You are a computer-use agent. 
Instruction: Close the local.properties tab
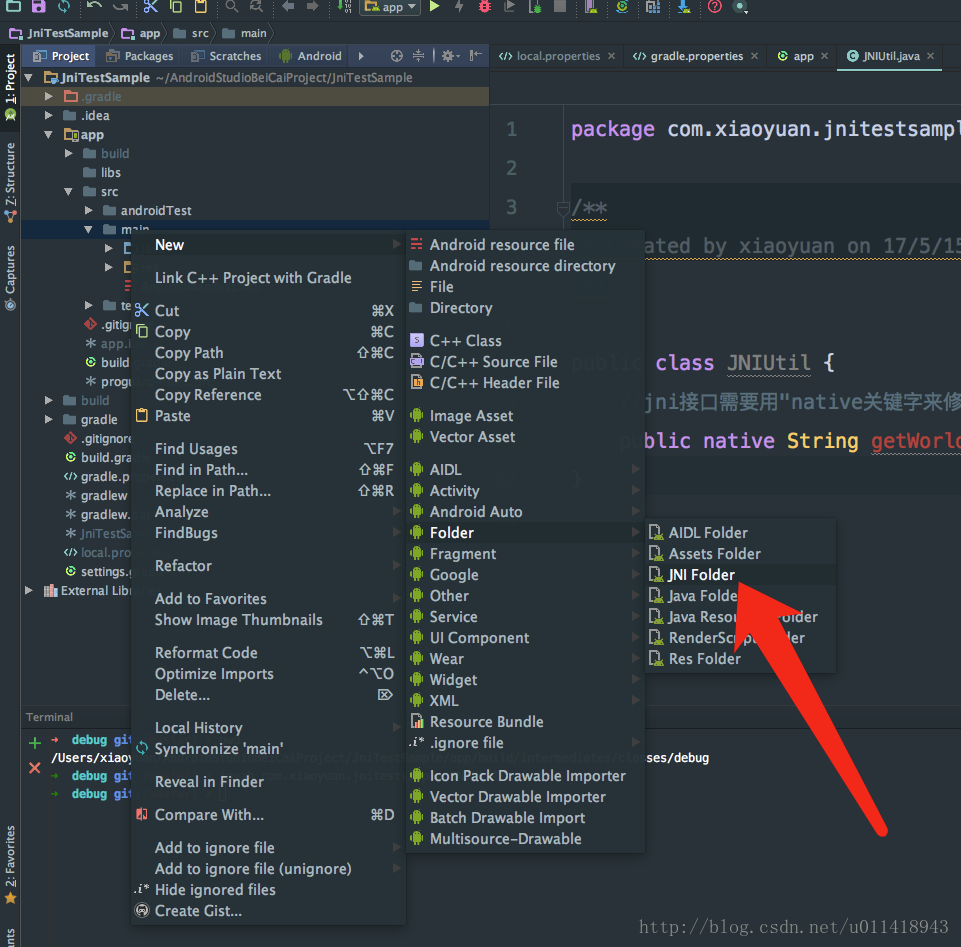tap(611, 56)
